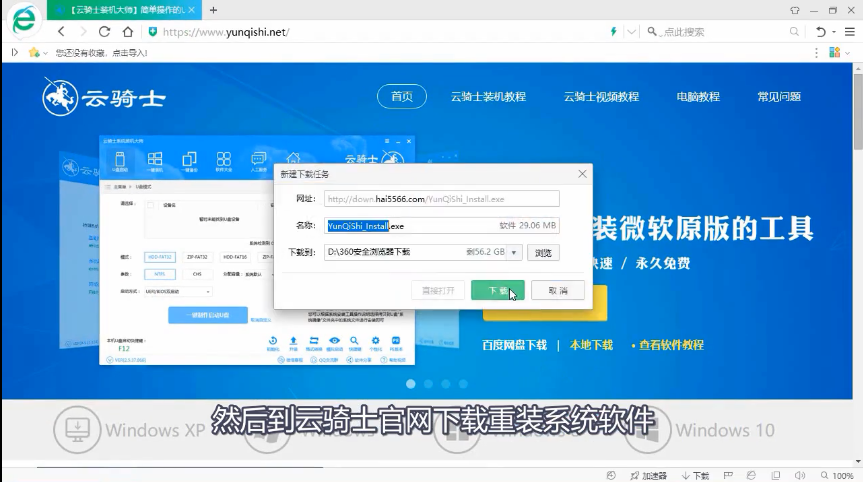Screen dimensions: 863x482
Task: Expand the address bar history dropdown arrow
Action: tap(631, 32)
